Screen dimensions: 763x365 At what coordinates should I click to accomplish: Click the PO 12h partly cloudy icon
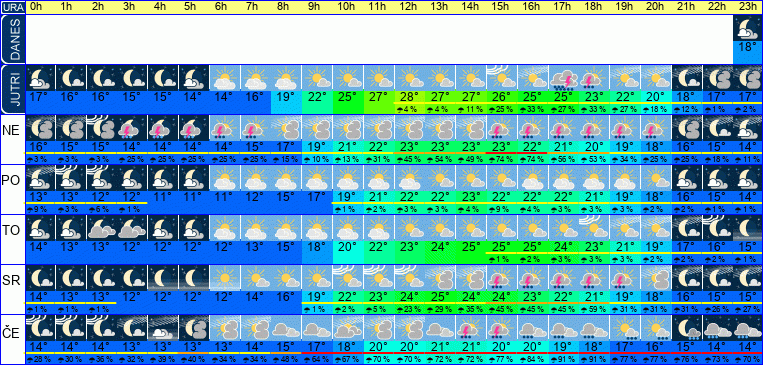409,178
